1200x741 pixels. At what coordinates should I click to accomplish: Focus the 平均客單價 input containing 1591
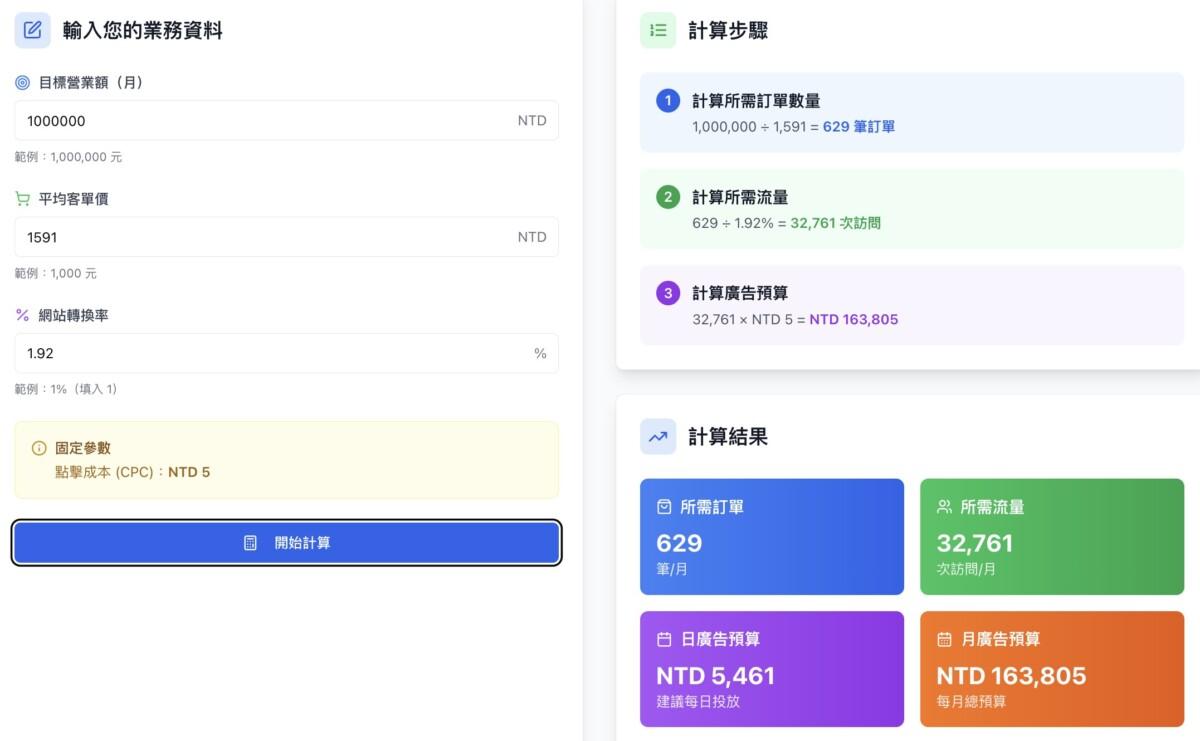pos(286,237)
